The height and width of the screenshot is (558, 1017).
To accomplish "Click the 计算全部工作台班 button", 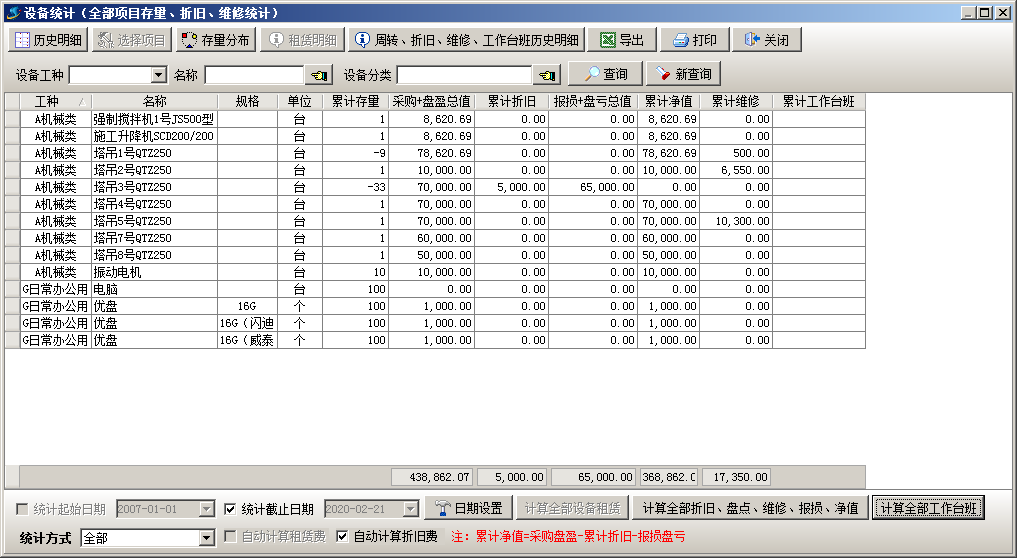I will [x=928, y=508].
